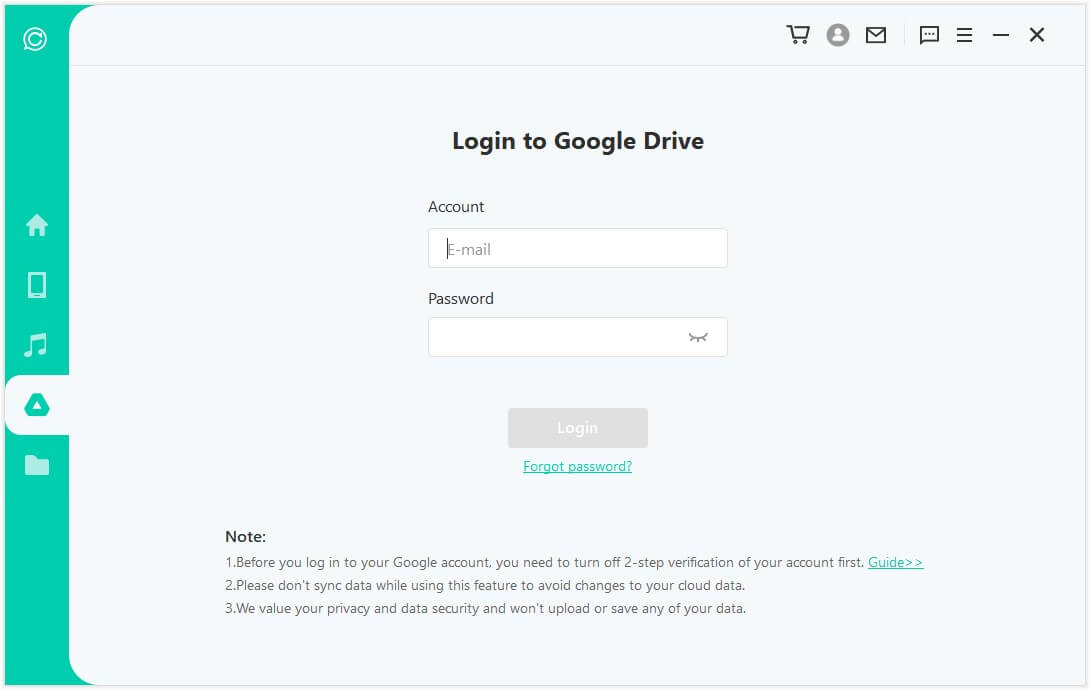This screenshot has width=1090, height=690.
Task: Click the app logo in the sidebar
Action: [x=35, y=39]
